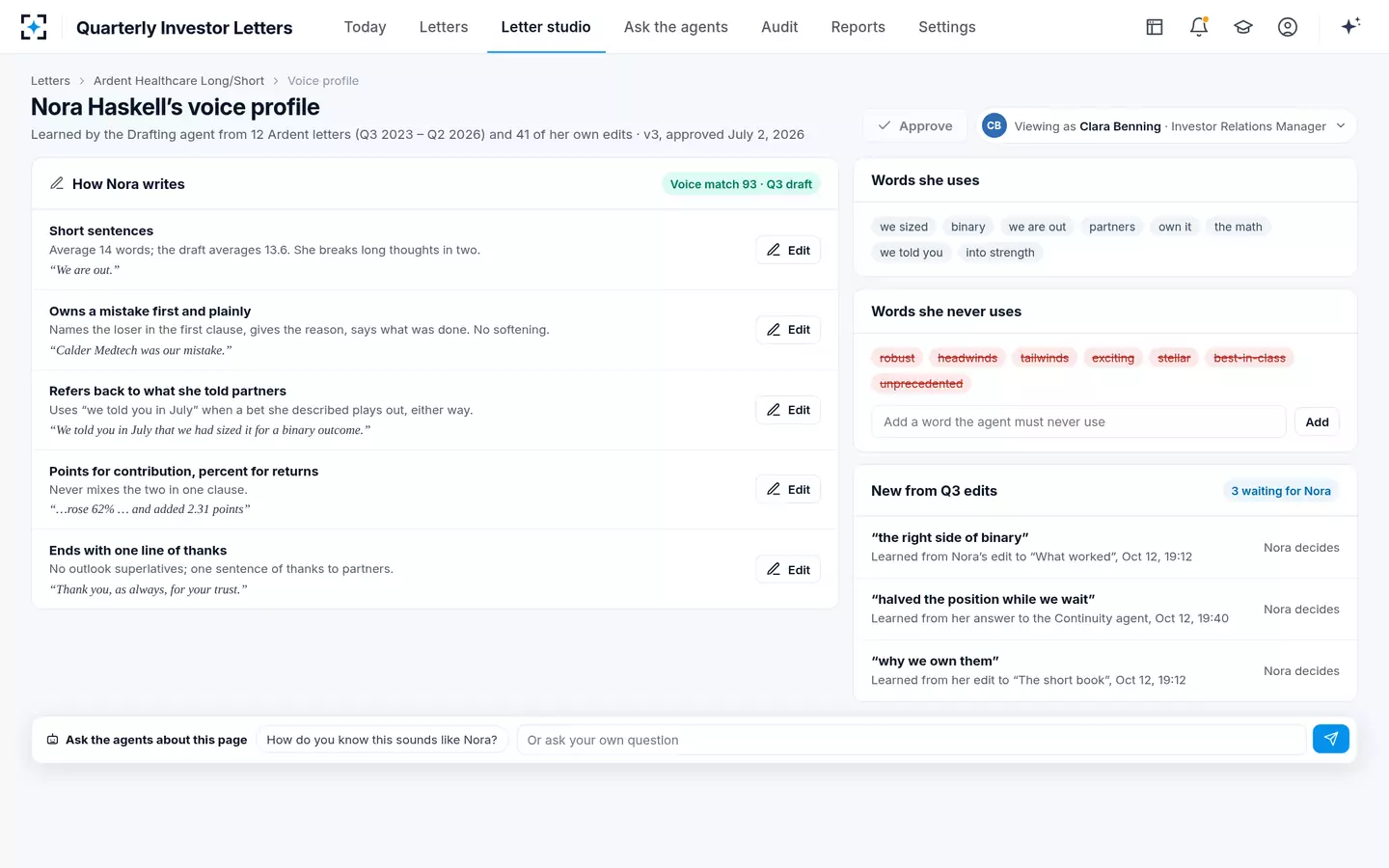Screen dimensions: 1389x868
Task: Select the 'binary' word chip
Action: tap(967, 227)
